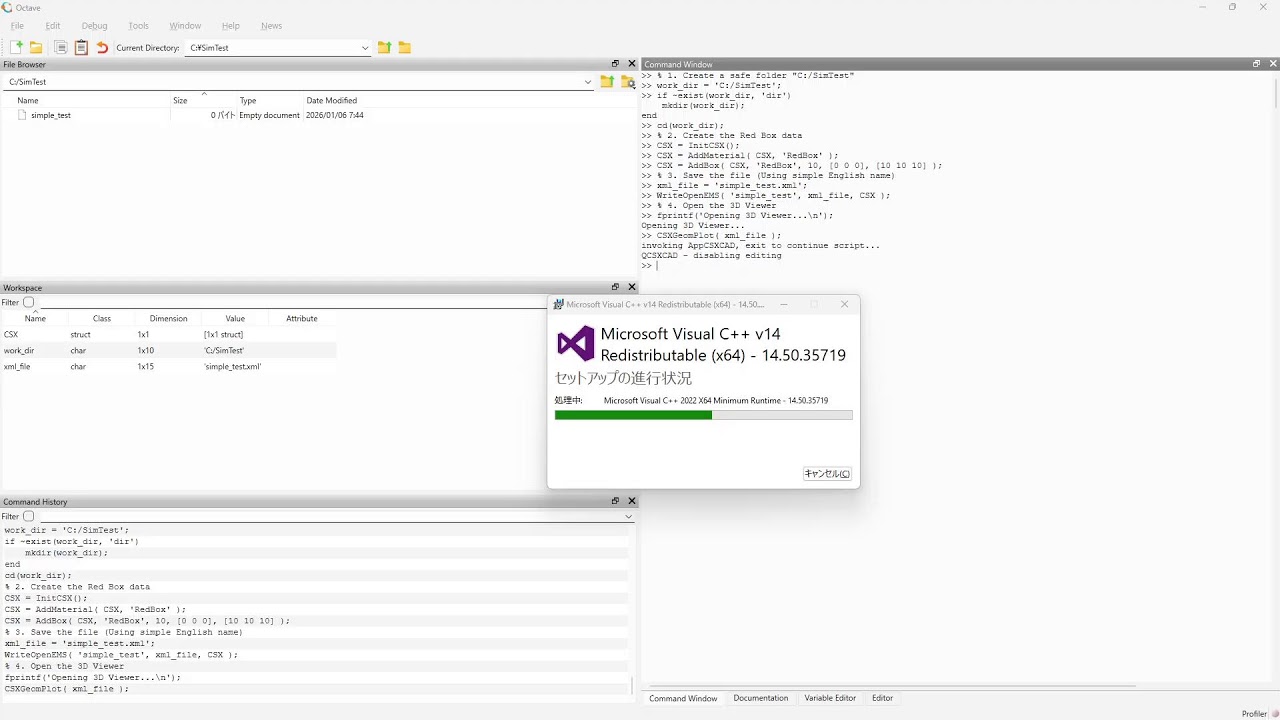The width and height of the screenshot is (1280, 720).
Task: Open the Window menu
Action: [x=185, y=26]
